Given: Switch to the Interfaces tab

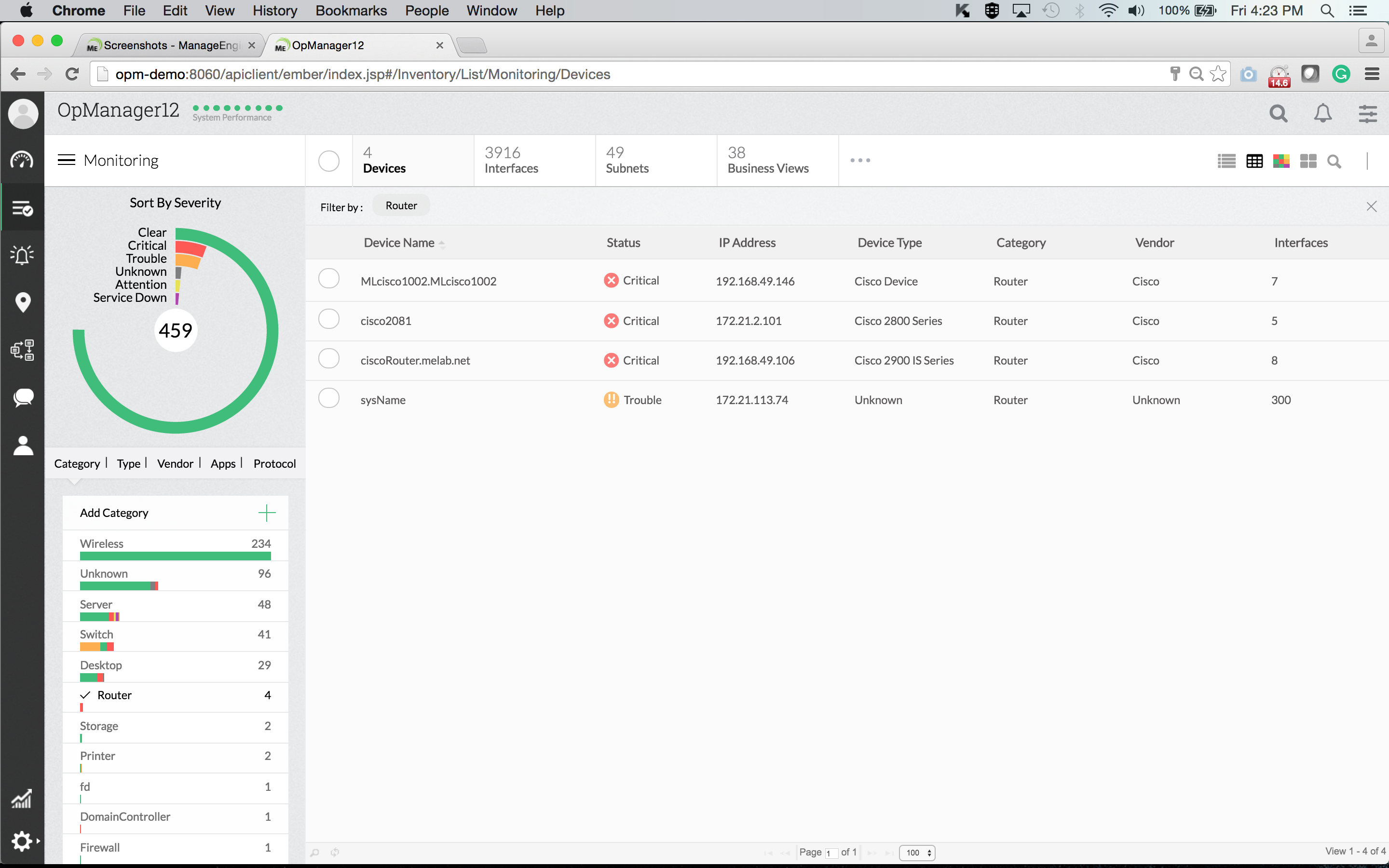Looking at the screenshot, I should coord(511,160).
